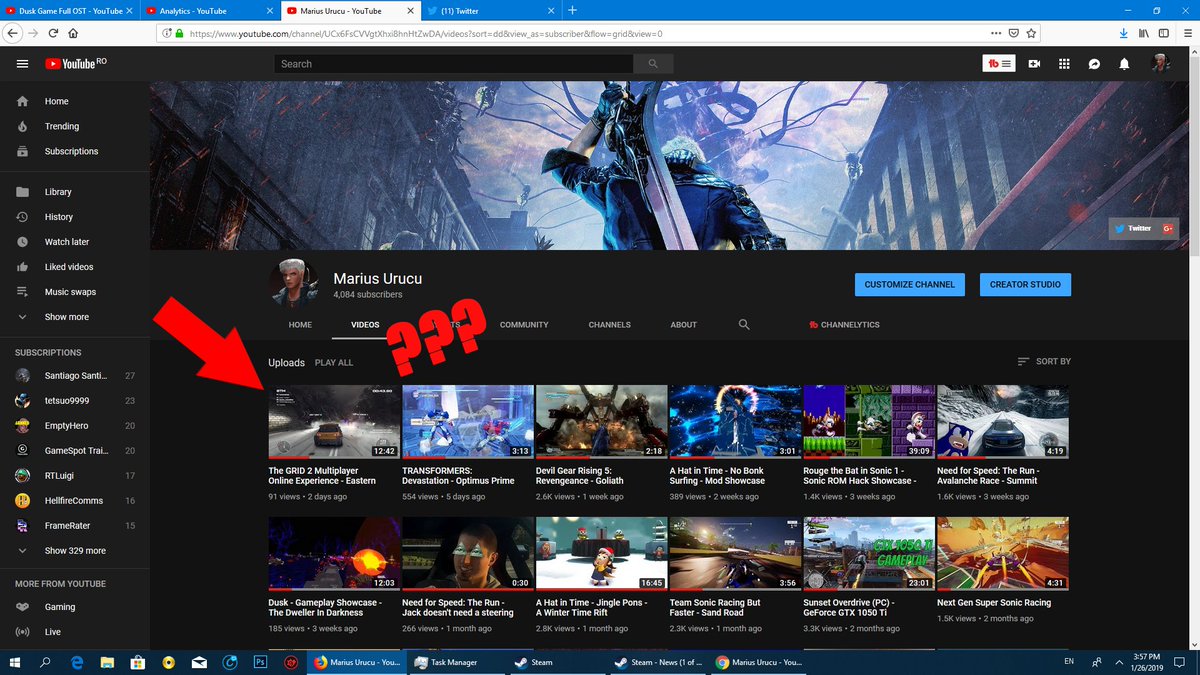Click Firefox reload button
This screenshot has width=1200, height=675.
pos(53,33)
